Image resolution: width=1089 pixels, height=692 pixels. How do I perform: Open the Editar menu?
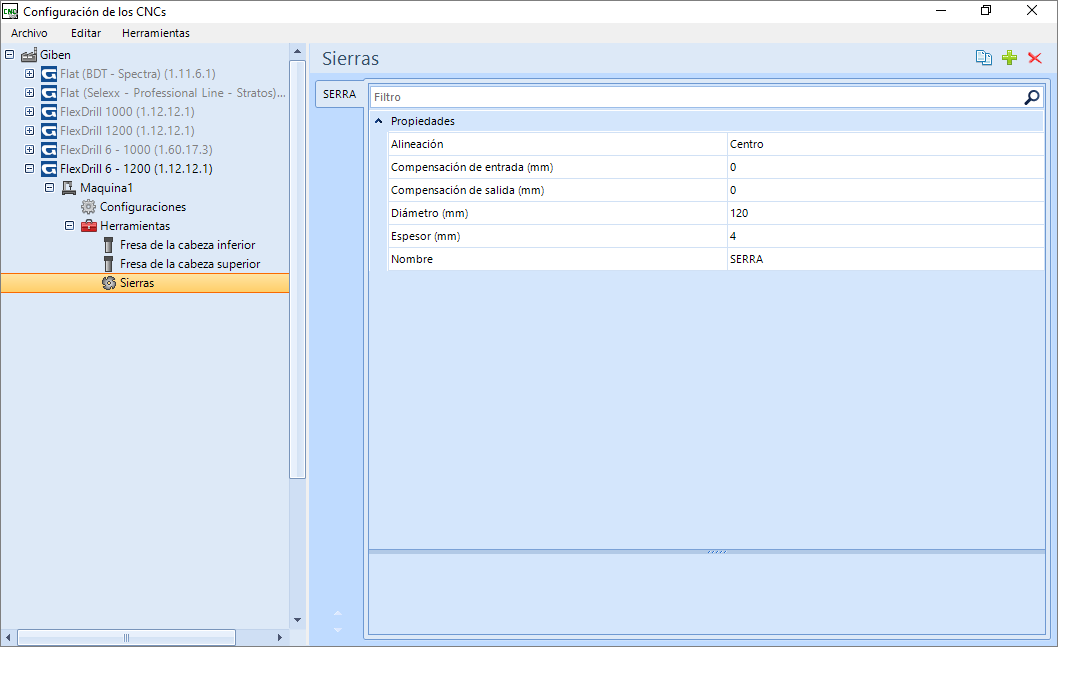pyautogui.click(x=85, y=33)
